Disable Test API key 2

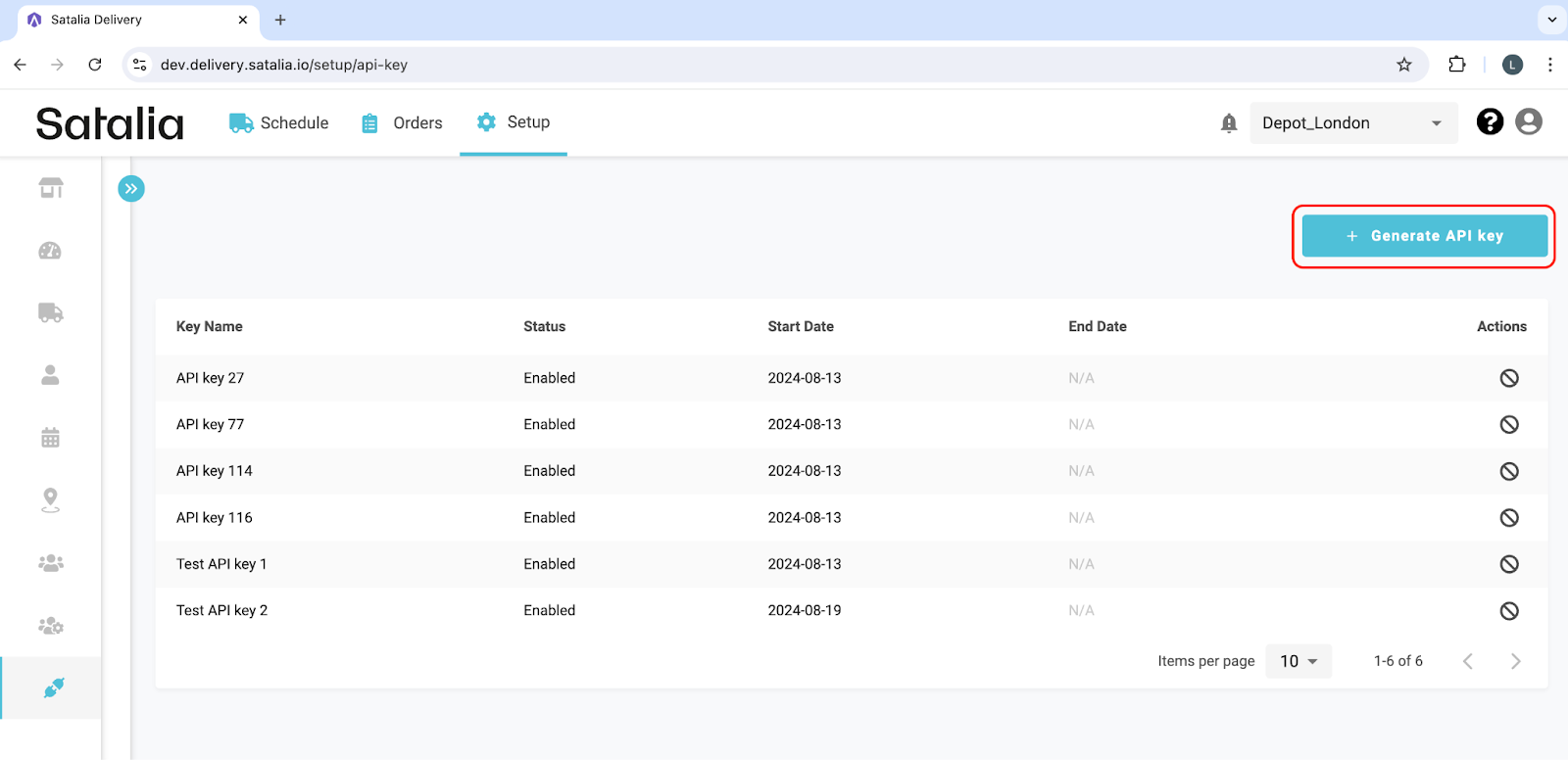pyautogui.click(x=1508, y=611)
